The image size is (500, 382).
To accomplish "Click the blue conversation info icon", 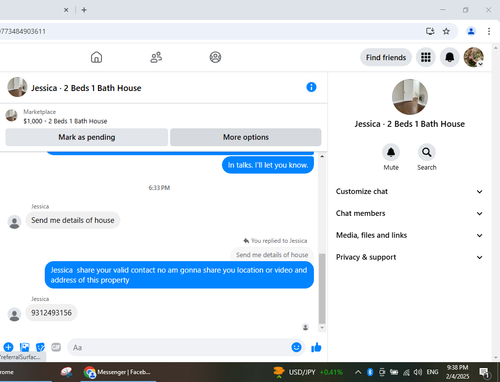I will click(x=311, y=87).
